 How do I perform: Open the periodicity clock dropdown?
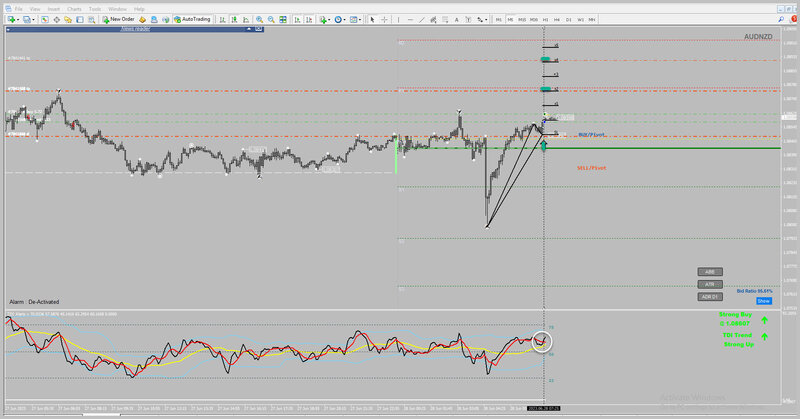pos(339,19)
